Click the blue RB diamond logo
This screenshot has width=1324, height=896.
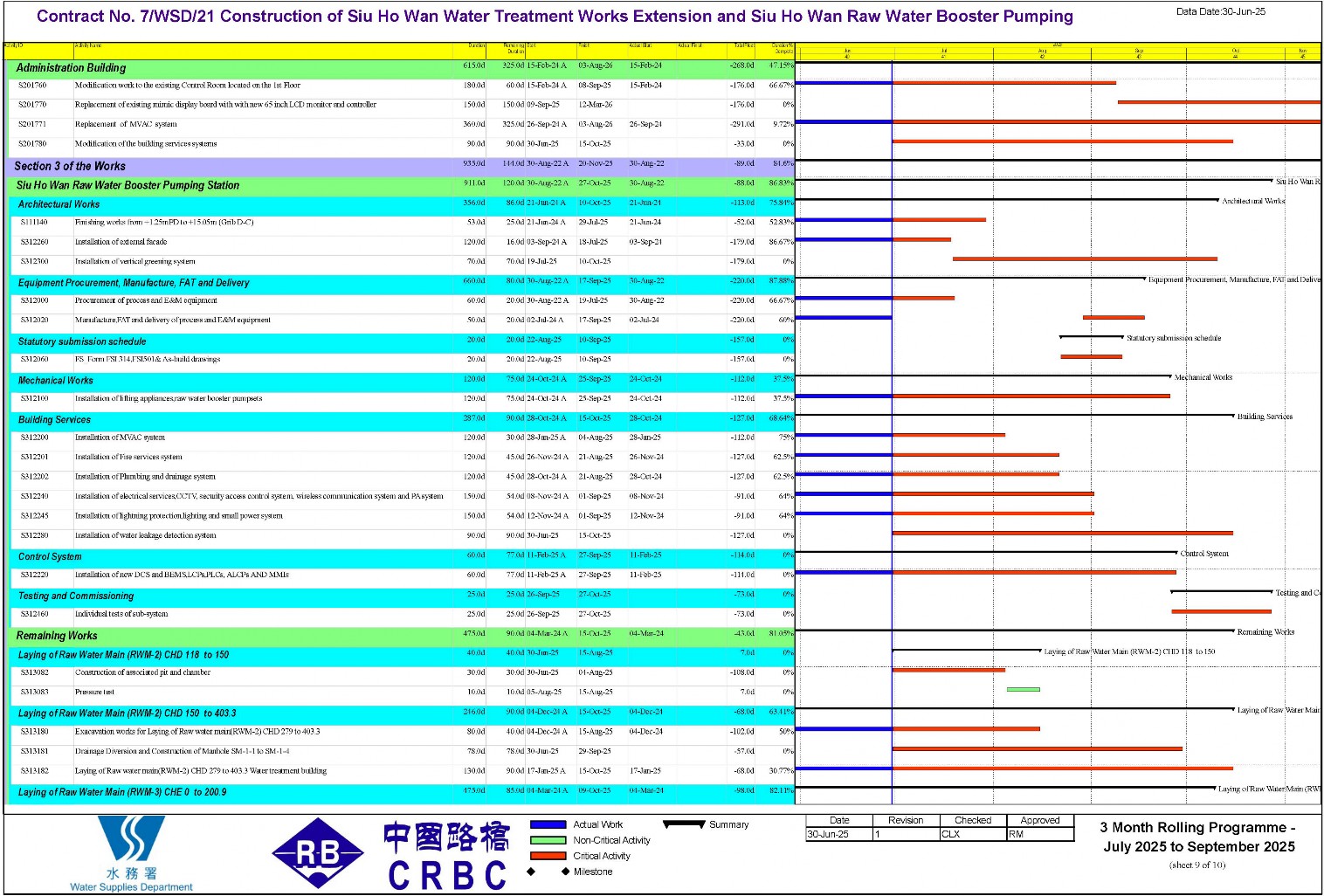point(318,853)
